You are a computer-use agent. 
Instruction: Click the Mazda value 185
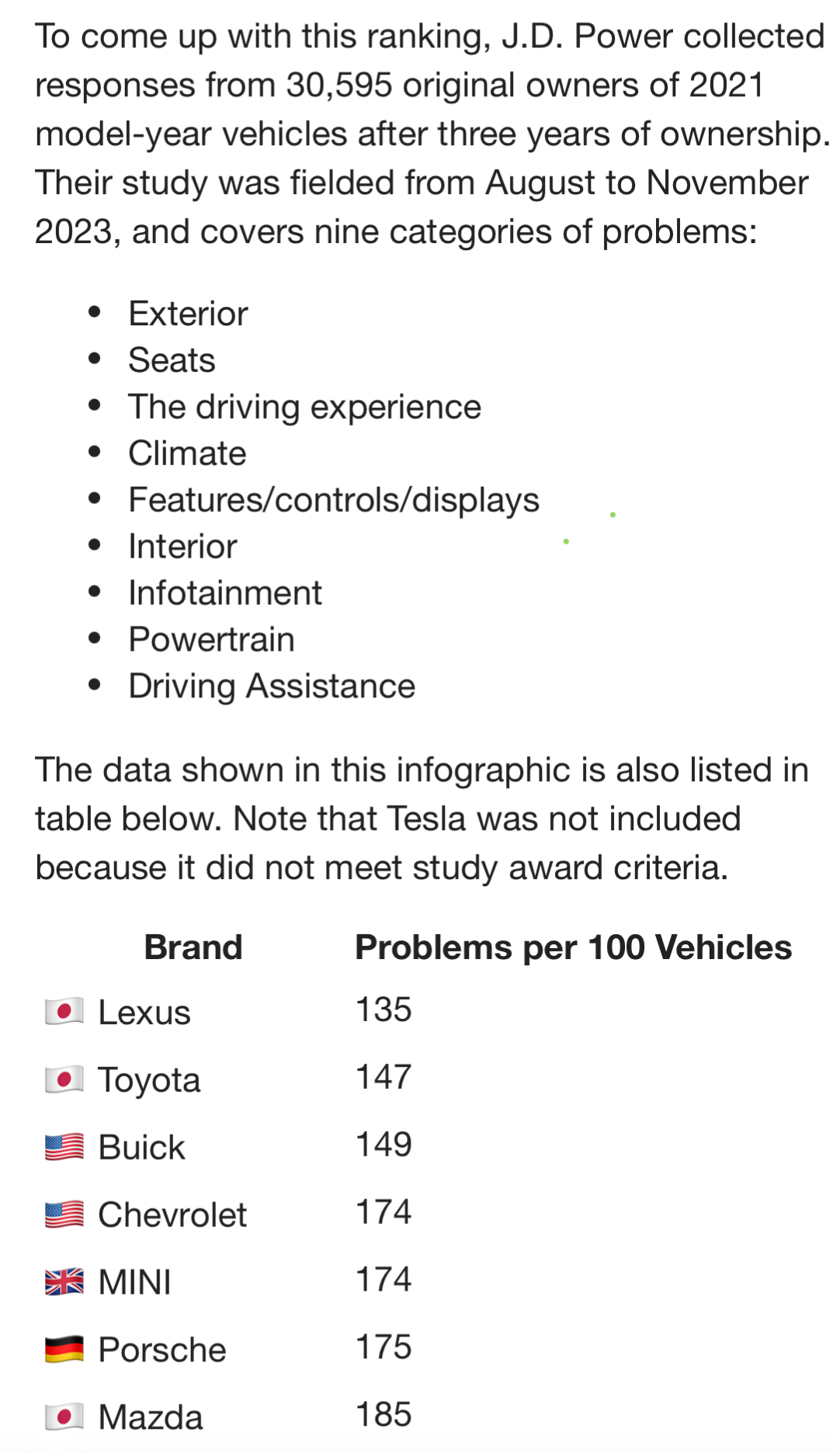pyautogui.click(x=384, y=1415)
